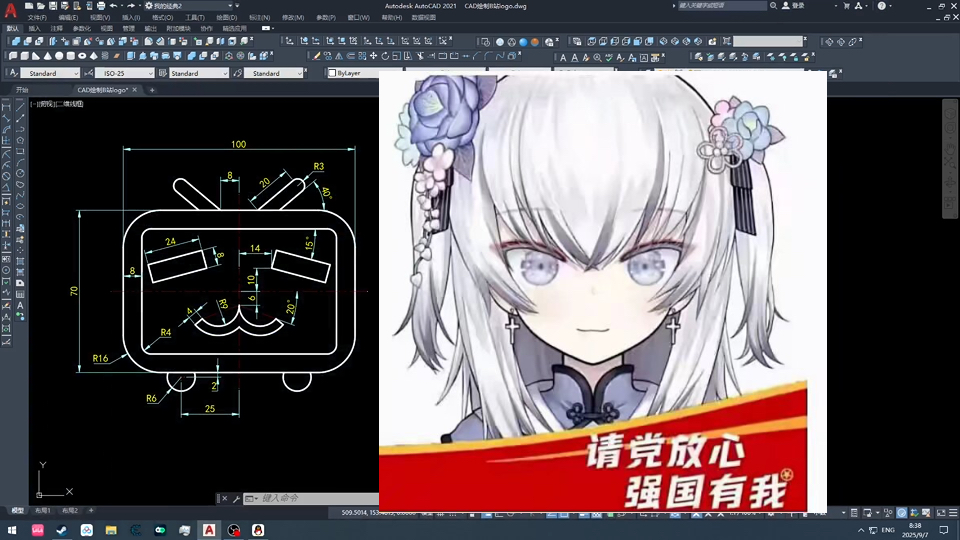Click the ByLayer color swatch box
960x540 pixels.
tap(332, 73)
